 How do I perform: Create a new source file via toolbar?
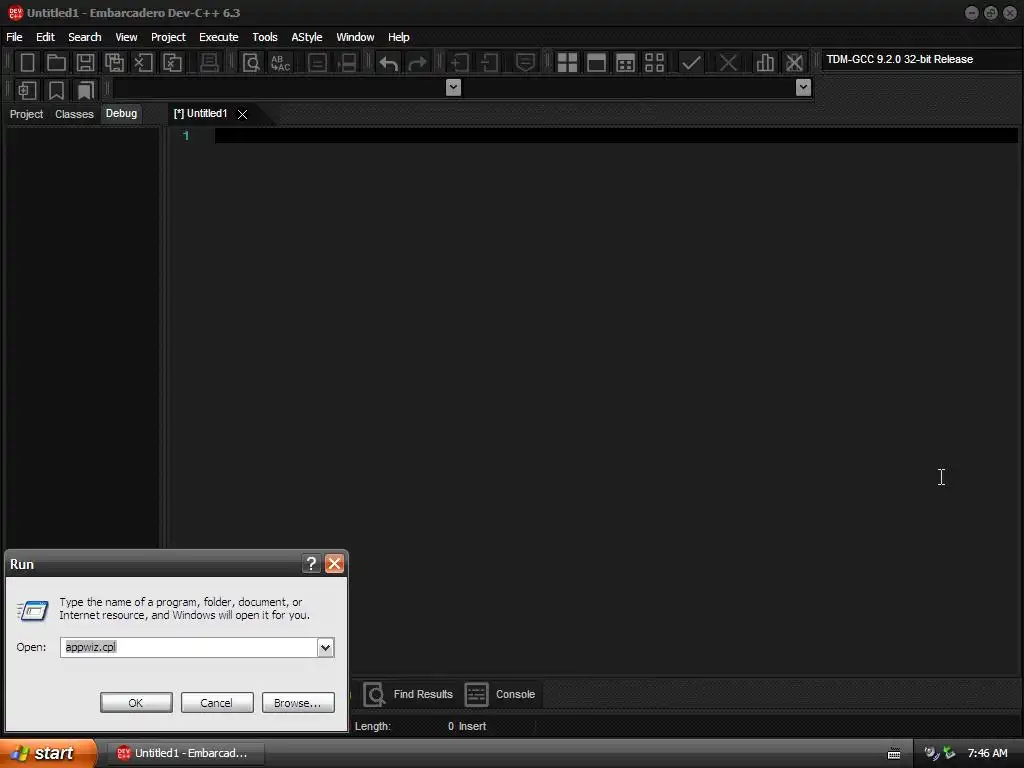tap(27, 63)
